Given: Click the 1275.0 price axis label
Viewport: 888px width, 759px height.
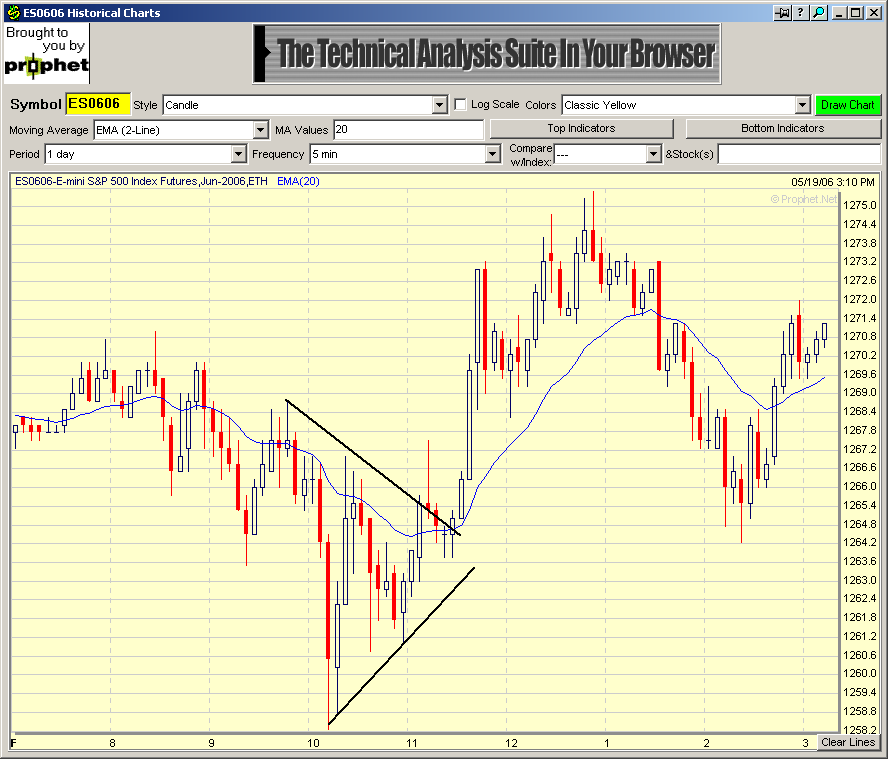Looking at the screenshot, I should [x=859, y=205].
